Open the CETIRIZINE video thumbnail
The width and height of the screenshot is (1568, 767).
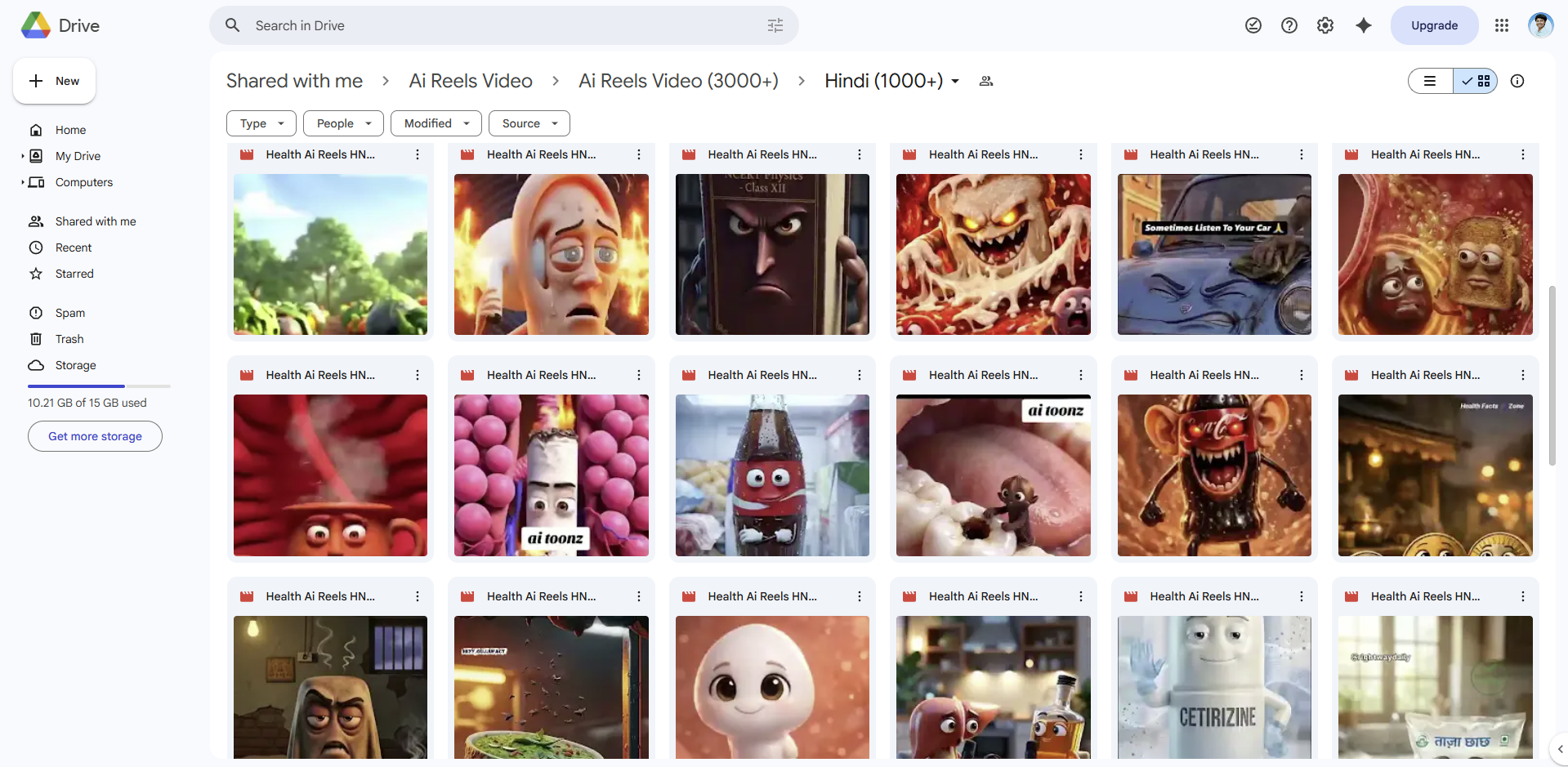(x=1214, y=687)
